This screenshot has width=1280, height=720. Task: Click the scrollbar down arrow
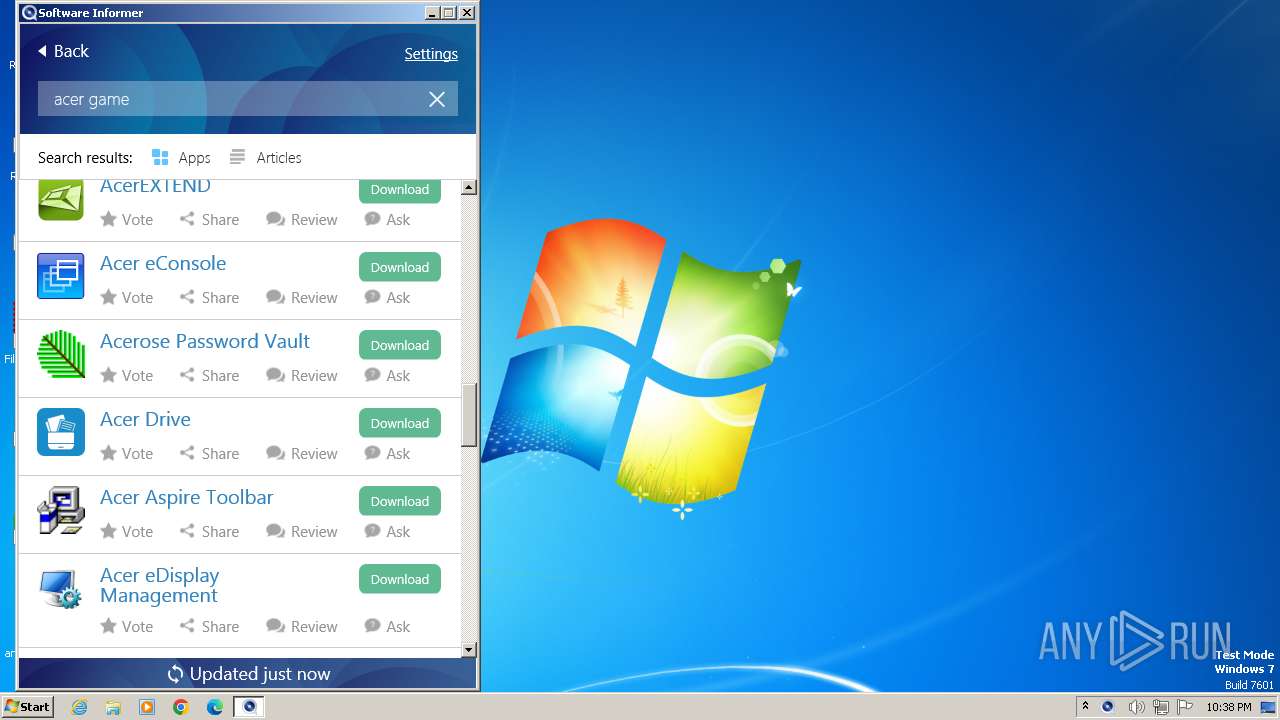[469, 650]
